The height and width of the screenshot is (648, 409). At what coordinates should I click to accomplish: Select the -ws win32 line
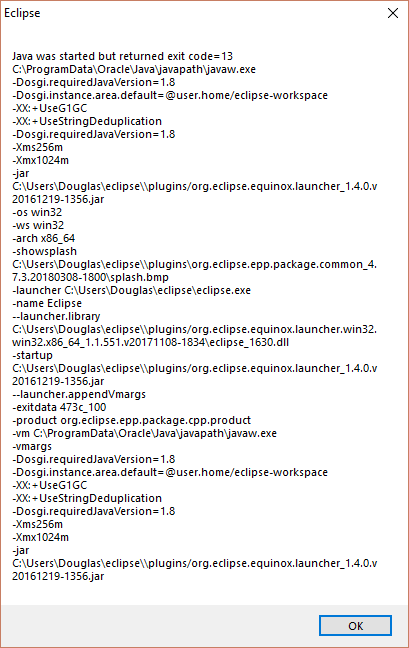(x=38, y=225)
